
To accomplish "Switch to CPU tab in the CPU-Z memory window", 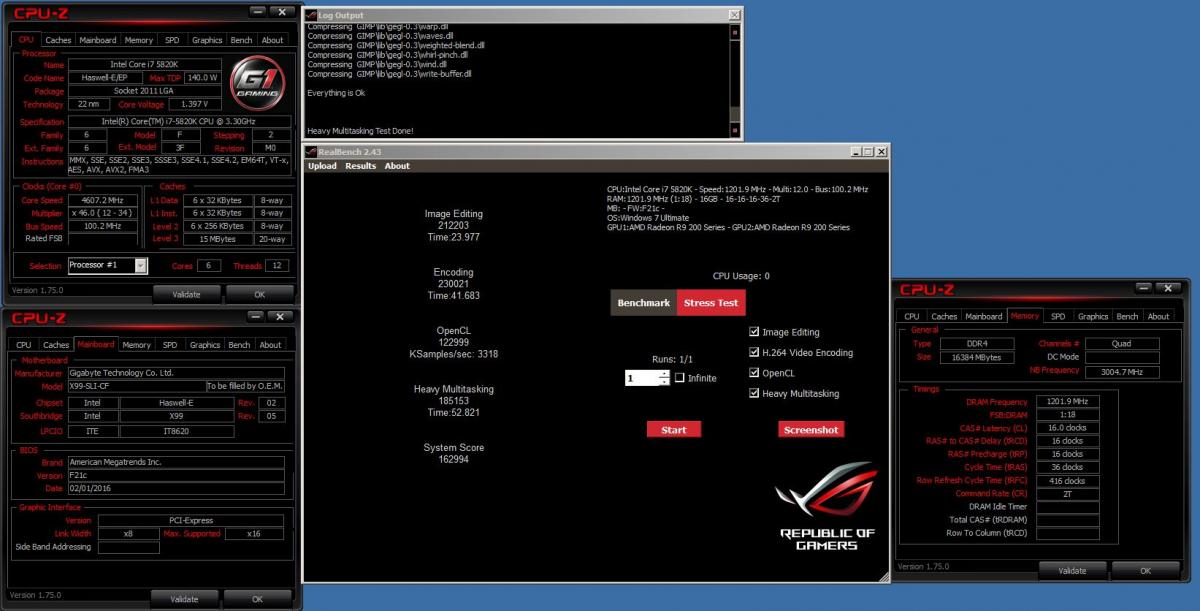I will [912, 316].
